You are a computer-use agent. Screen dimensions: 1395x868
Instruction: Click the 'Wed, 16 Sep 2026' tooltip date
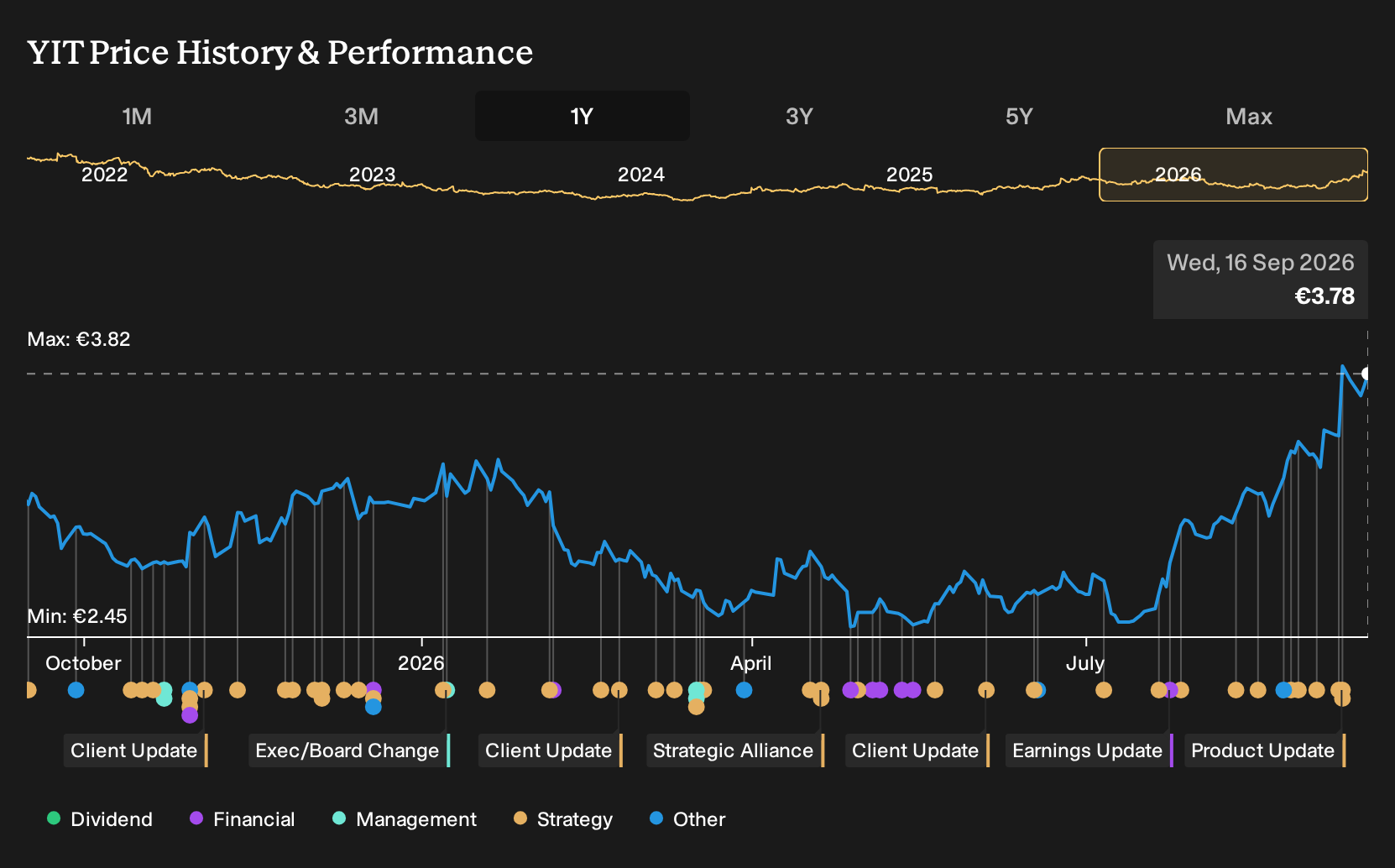1261,263
